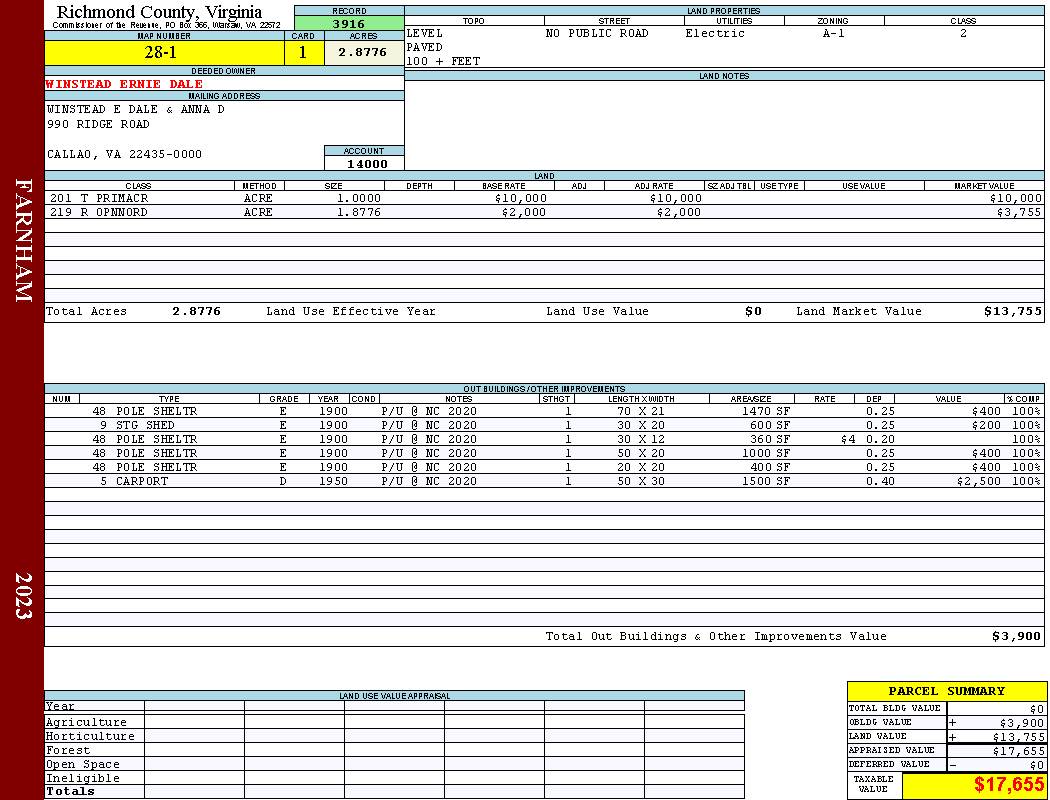
Task: Click DEFERRED VALUE row amount
Action: [x=1037, y=765]
